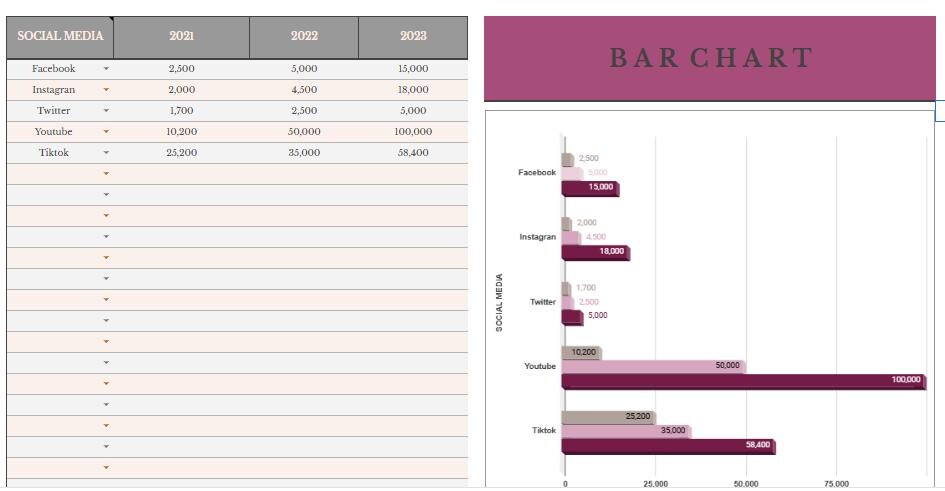Select the 2021 column header
Screen dimensions: 945x491
click(181, 37)
